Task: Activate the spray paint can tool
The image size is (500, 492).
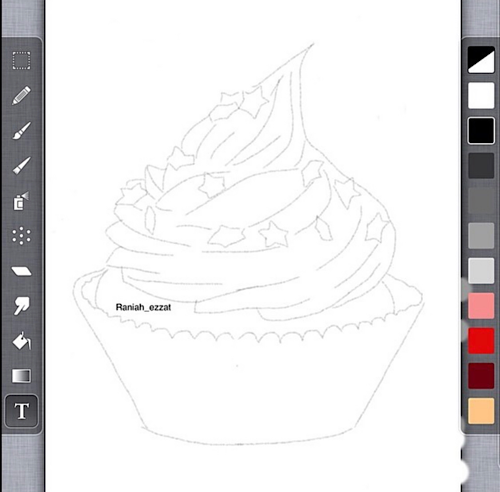Action: (22, 201)
